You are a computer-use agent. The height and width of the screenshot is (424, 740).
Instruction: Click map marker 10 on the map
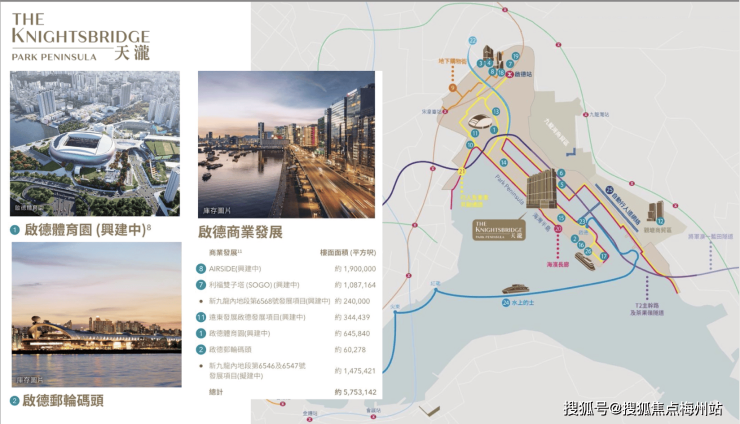coord(470,145)
